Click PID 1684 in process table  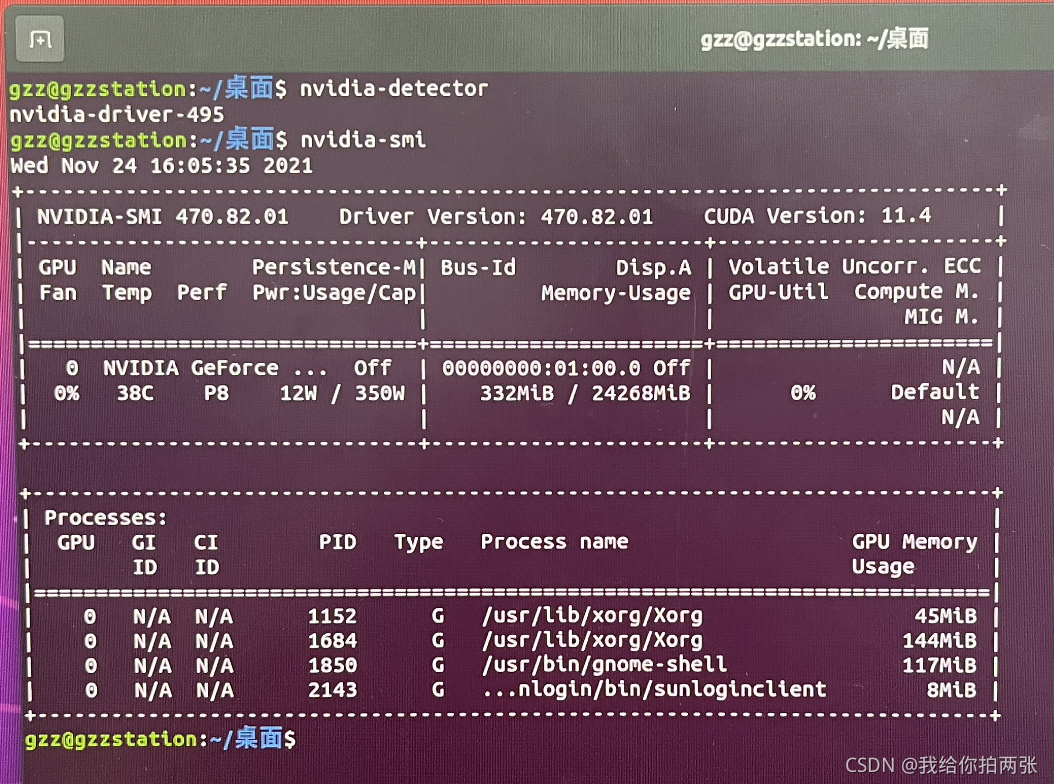(333, 641)
